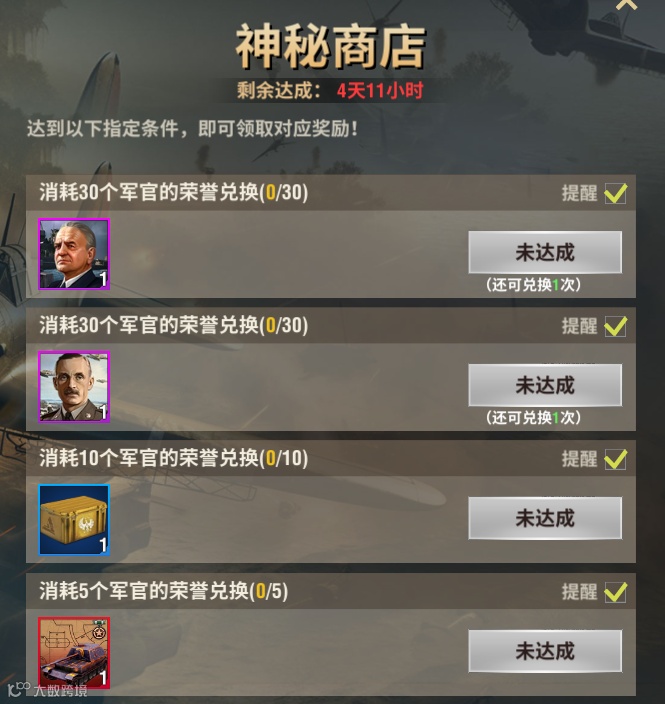The image size is (665, 704).
Task: Click 未达成 button for naval officer reward
Action: [545, 252]
